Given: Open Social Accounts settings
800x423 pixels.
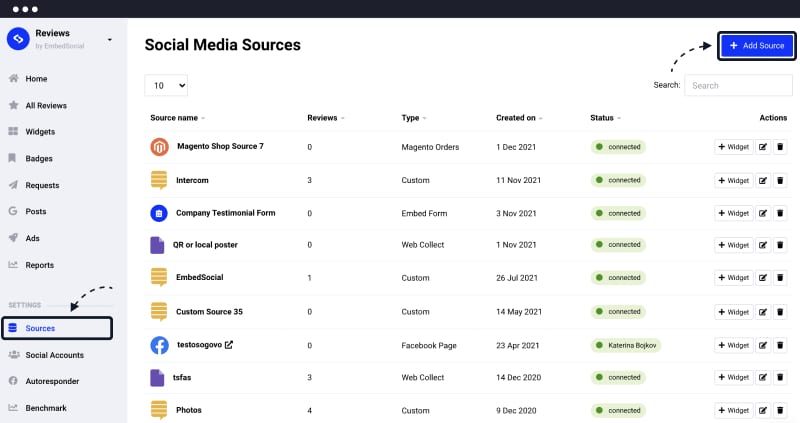Looking at the screenshot, I should (x=55, y=355).
